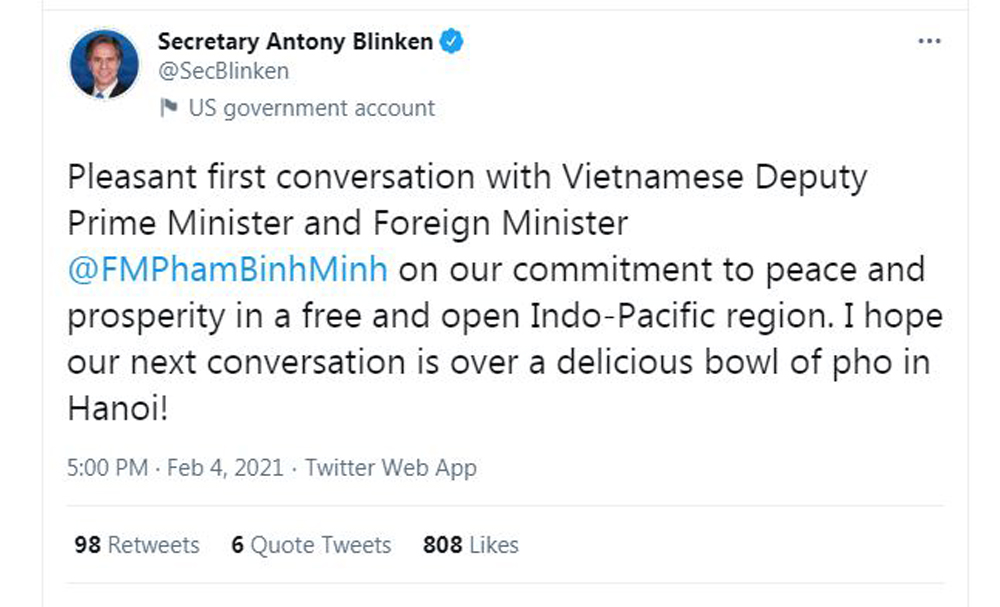Screen dimensions: 1000x607
Task: Open the @FMPhamBinhMinh mention link
Action: click(x=227, y=269)
